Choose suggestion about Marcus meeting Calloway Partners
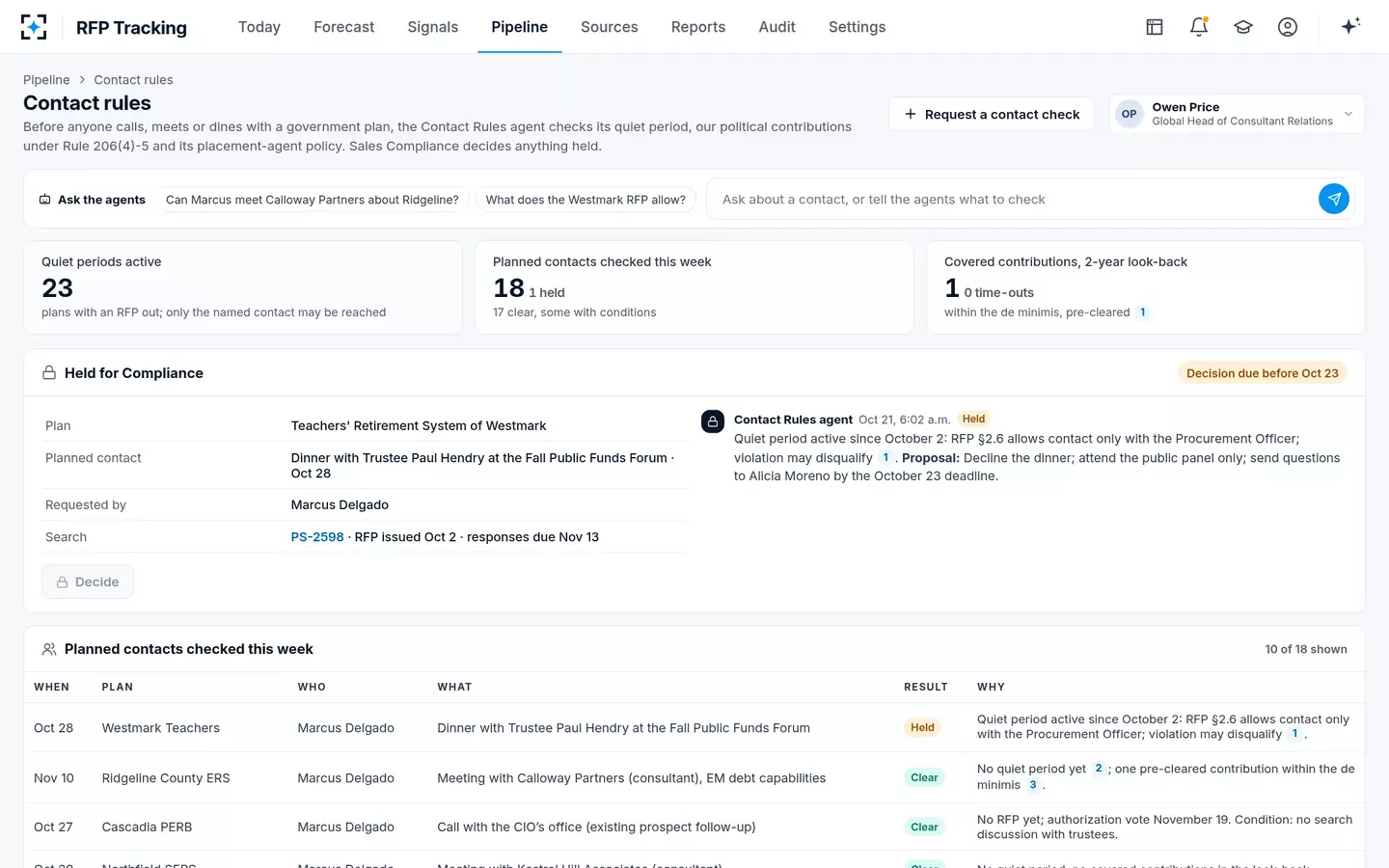1389x868 pixels. click(313, 200)
